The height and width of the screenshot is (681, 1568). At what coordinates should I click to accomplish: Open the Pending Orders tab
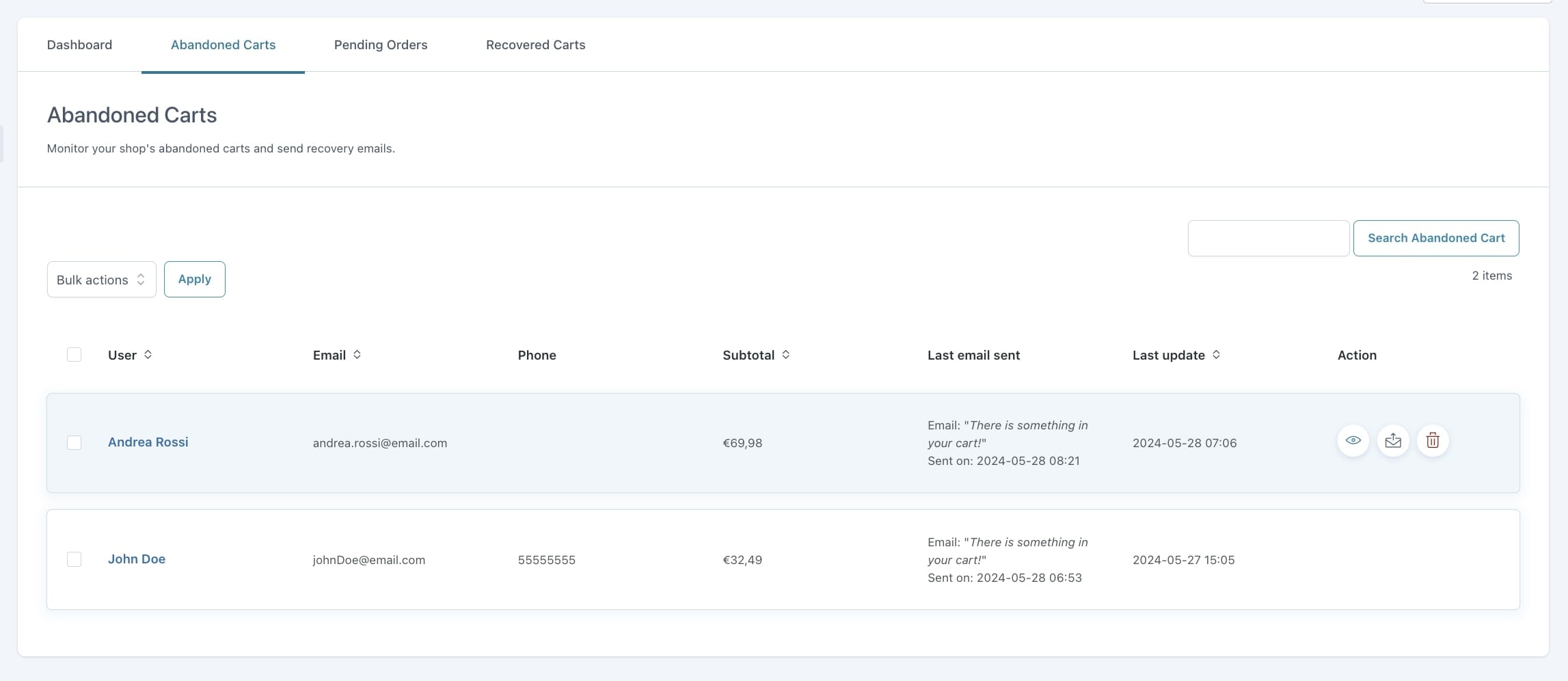pos(381,45)
